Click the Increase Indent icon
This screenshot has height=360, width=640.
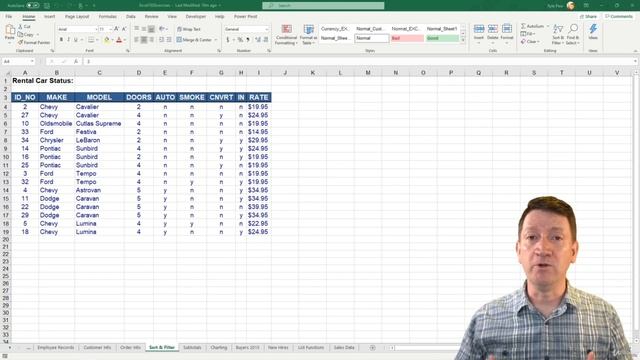pyautogui.click(x=169, y=40)
